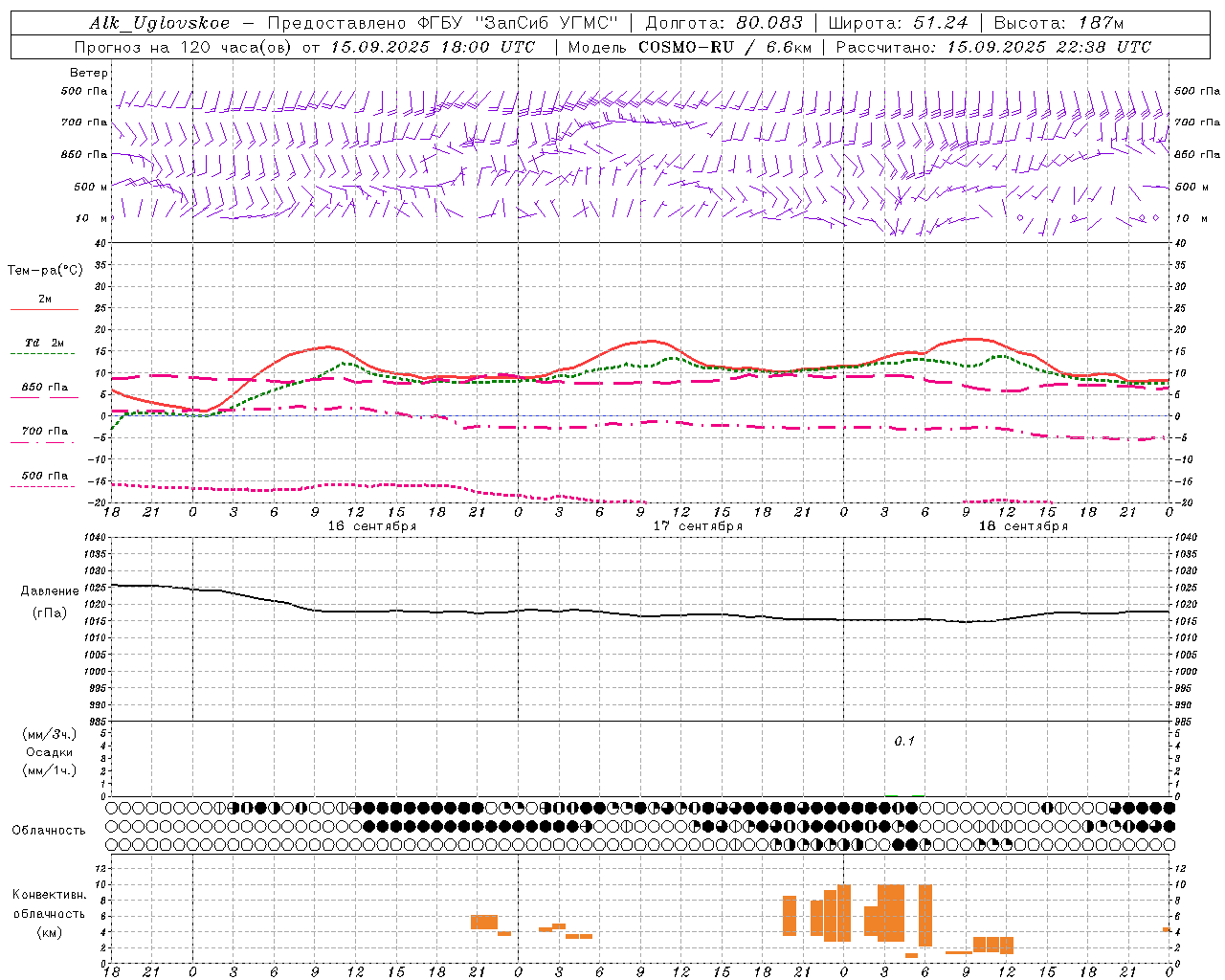Click the Тем-ра(°C) panel label
1225x980 pixels.
click(x=45, y=271)
